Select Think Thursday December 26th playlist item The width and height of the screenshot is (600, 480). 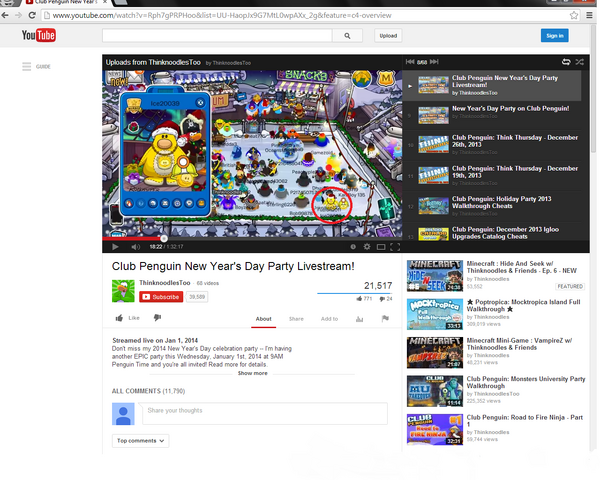pyautogui.click(x=494, y=145)
